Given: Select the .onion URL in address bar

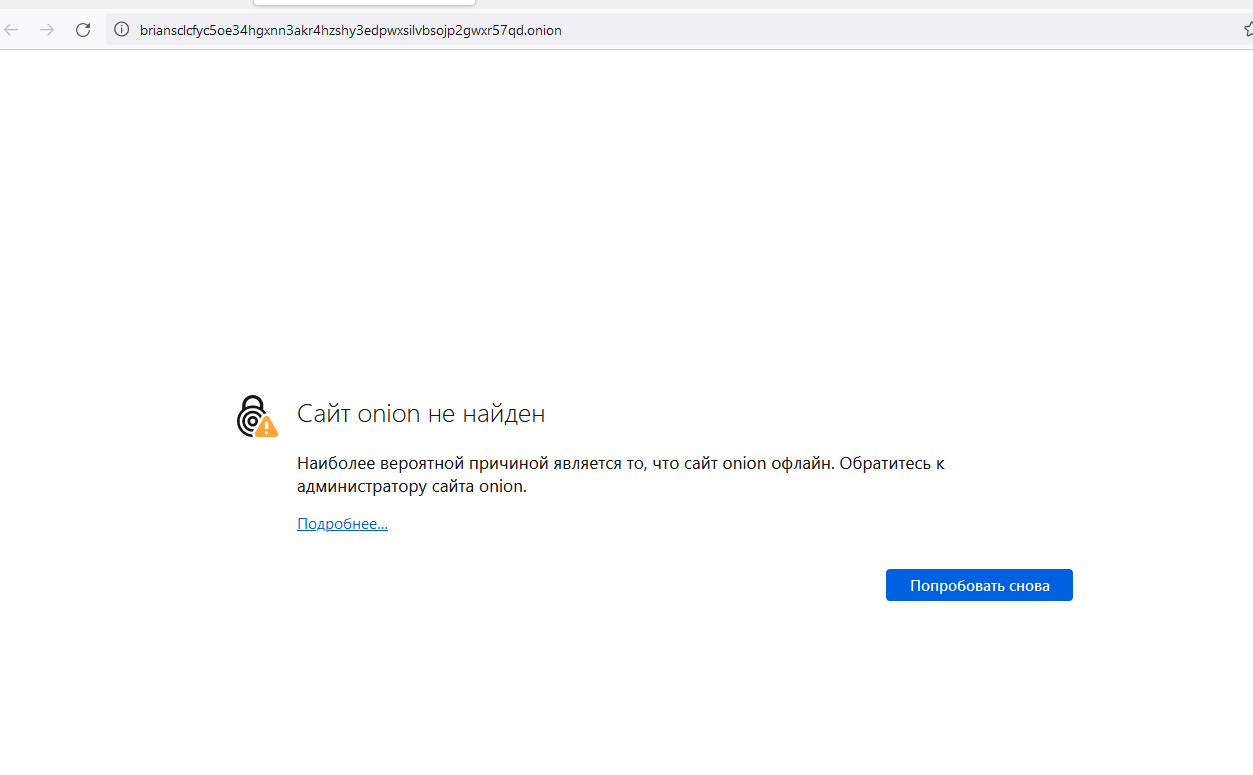Looking at the screenshot, I should click(350, 30).
